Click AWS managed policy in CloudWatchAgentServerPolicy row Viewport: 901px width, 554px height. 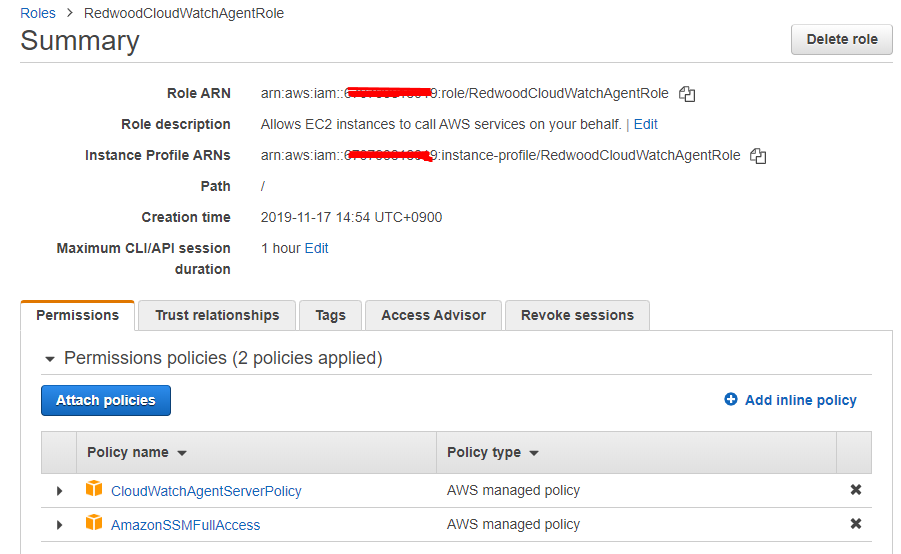click(513, 490)
